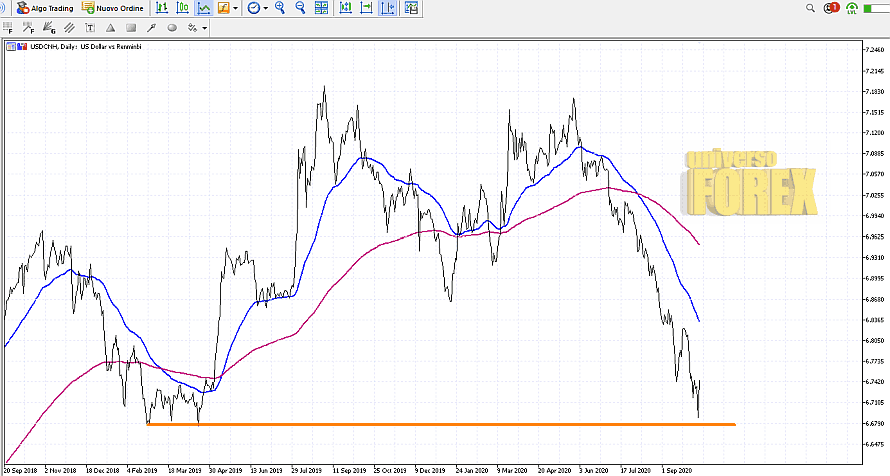This screenshot has width=890, height=476.
Task: Expand the graphical objects dropdown arrow
Action: [x=204, y=28]
